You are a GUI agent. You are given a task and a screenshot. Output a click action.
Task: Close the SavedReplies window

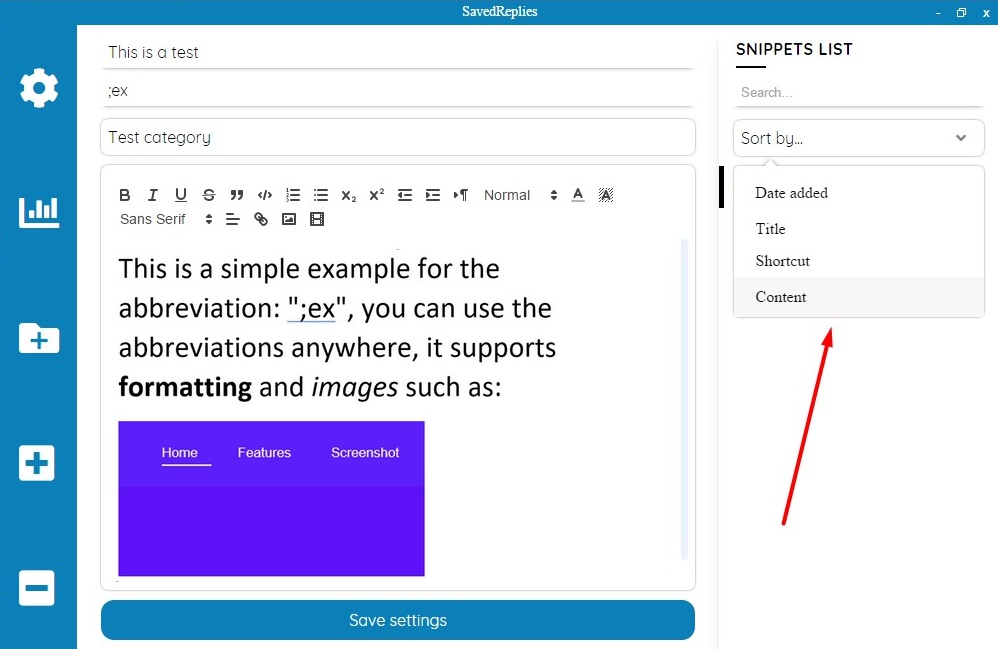[x=985, y=13]
